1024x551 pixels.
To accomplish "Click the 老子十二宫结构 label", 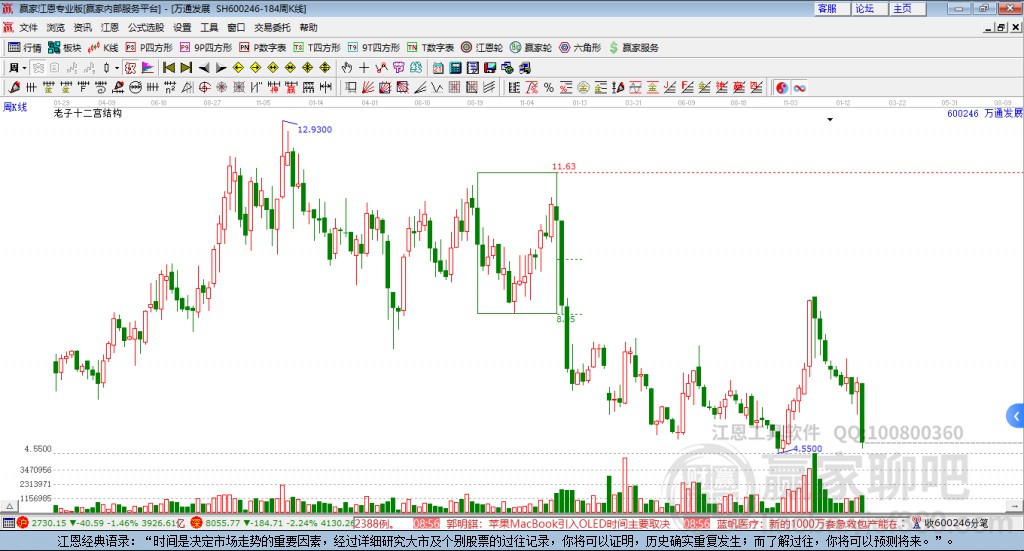I will coord(88,113).
